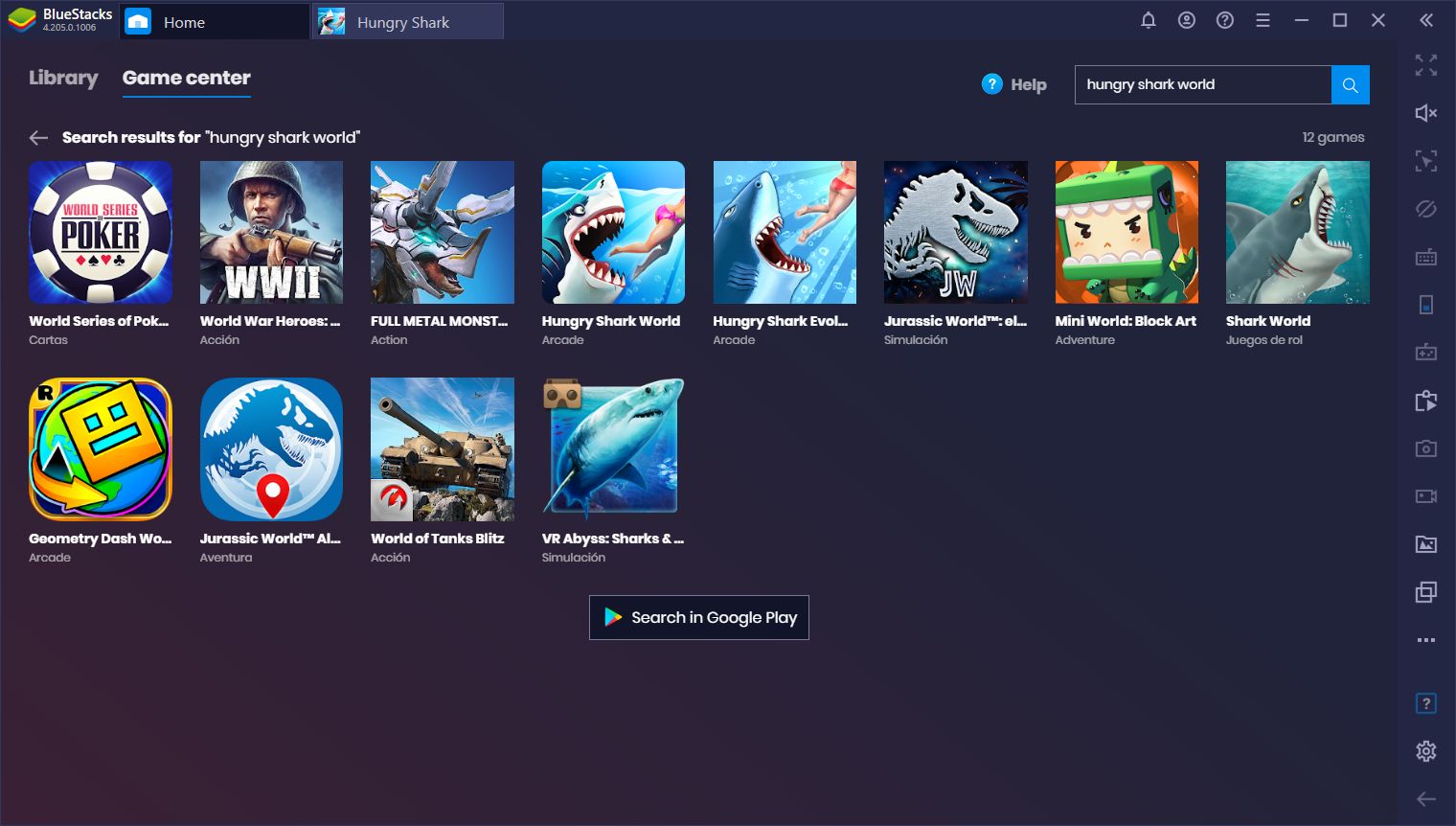Switch to the Home window tab
Screen dimensions: 1456x826
tap(214, 21)
